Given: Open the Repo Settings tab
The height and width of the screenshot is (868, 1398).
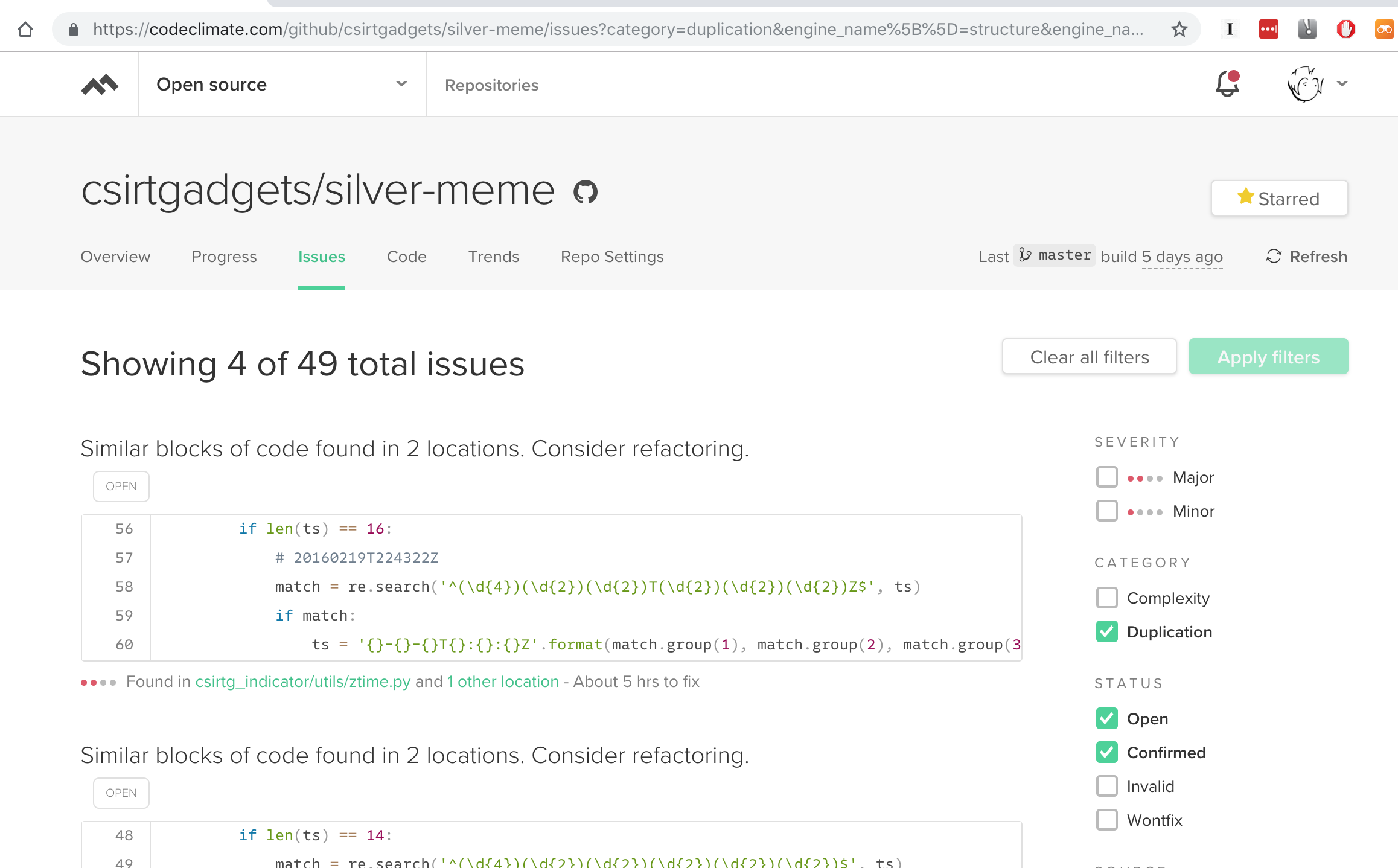Looking at the screenshot, I should click(611, 257).
